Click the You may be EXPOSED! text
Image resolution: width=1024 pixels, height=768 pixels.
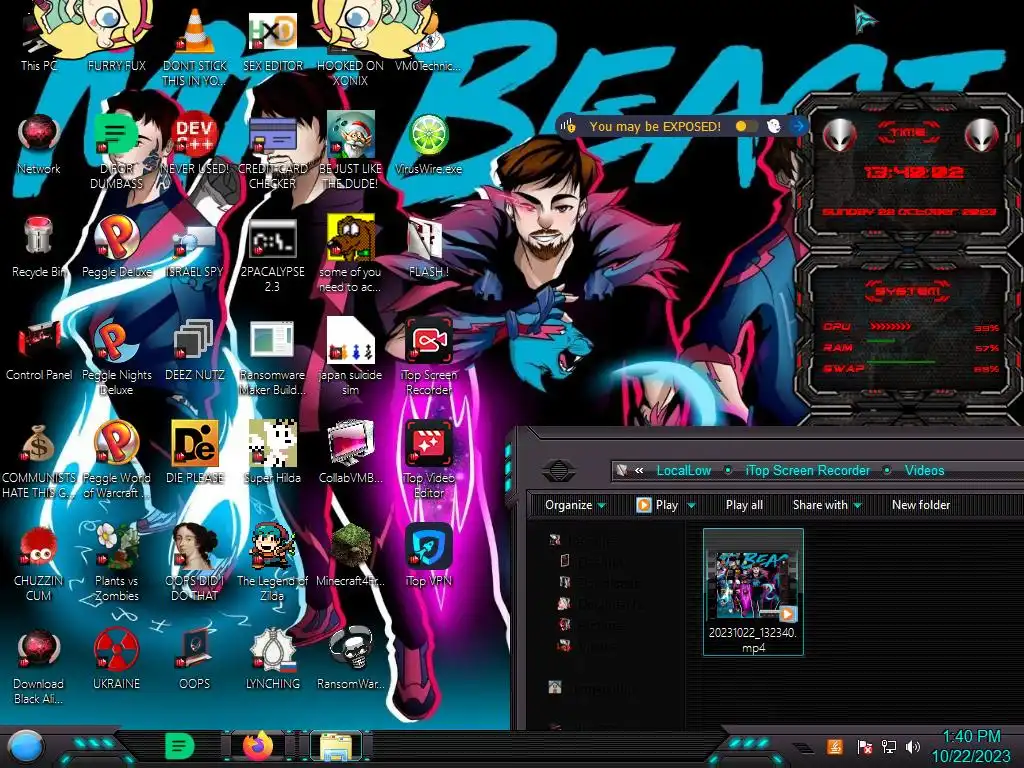point(655,126)
